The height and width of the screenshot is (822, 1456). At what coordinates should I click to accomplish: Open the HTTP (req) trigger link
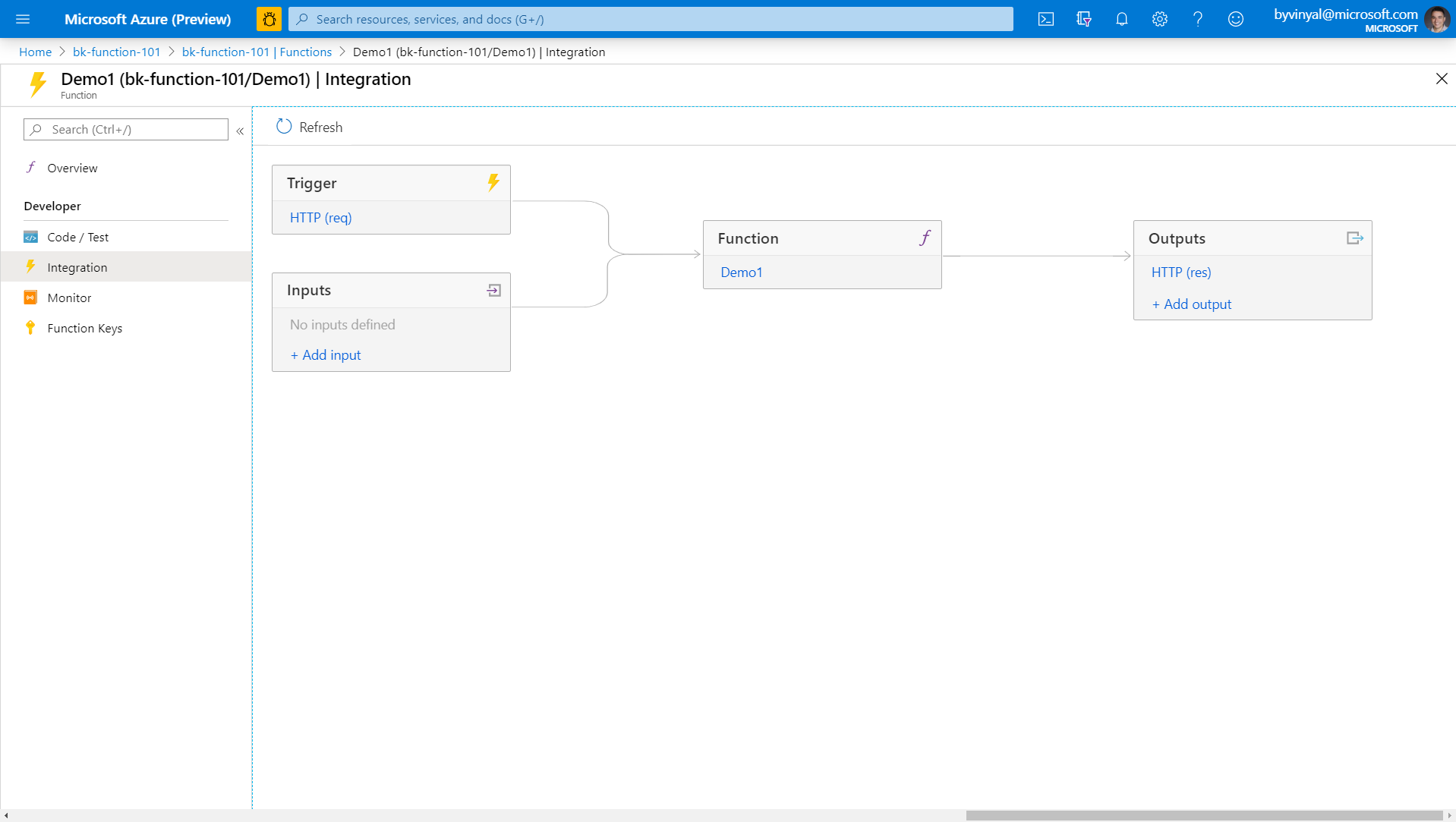pos(320,217)
